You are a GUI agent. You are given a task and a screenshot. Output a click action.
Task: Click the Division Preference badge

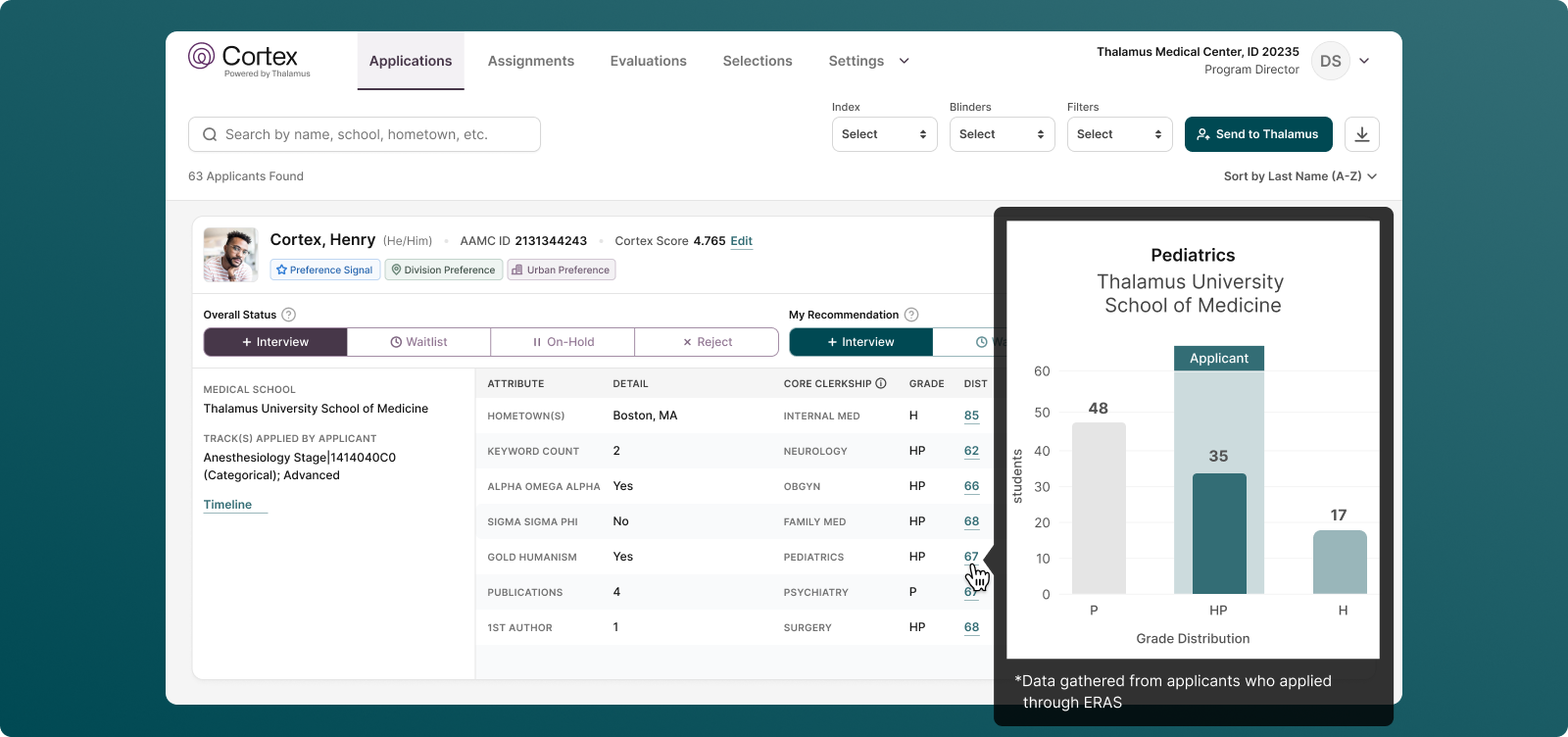443,270
